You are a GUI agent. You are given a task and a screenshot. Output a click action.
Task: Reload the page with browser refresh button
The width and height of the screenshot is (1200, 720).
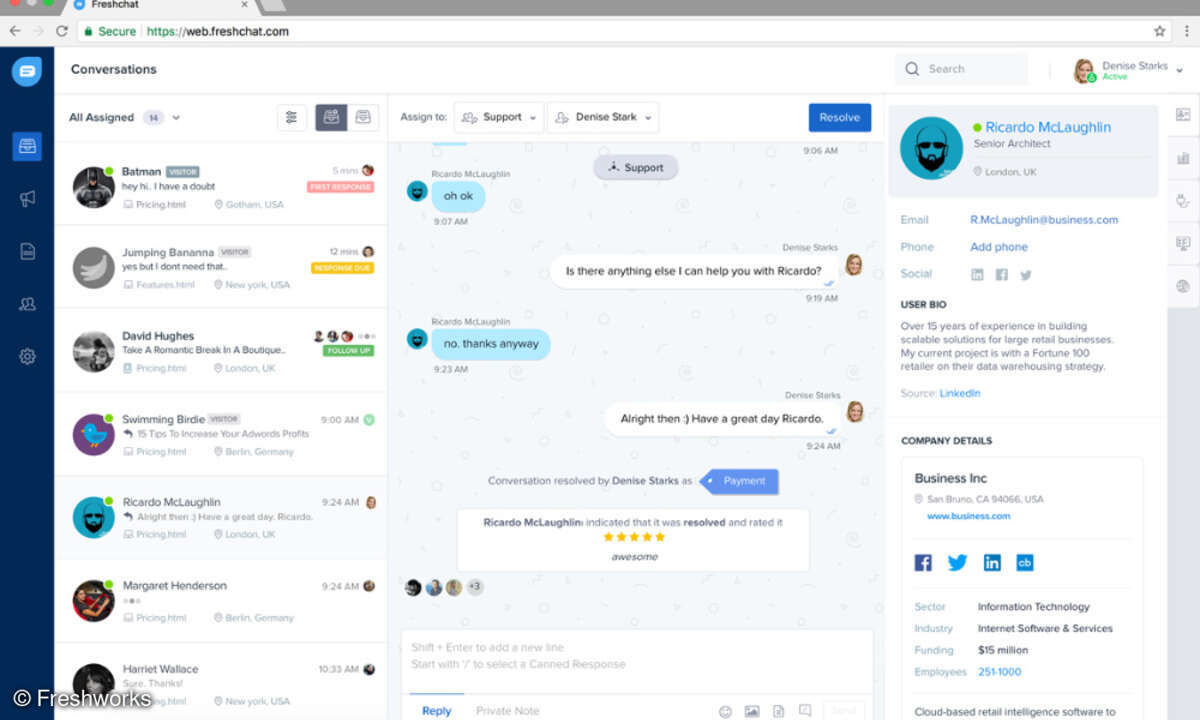point(62,32)
